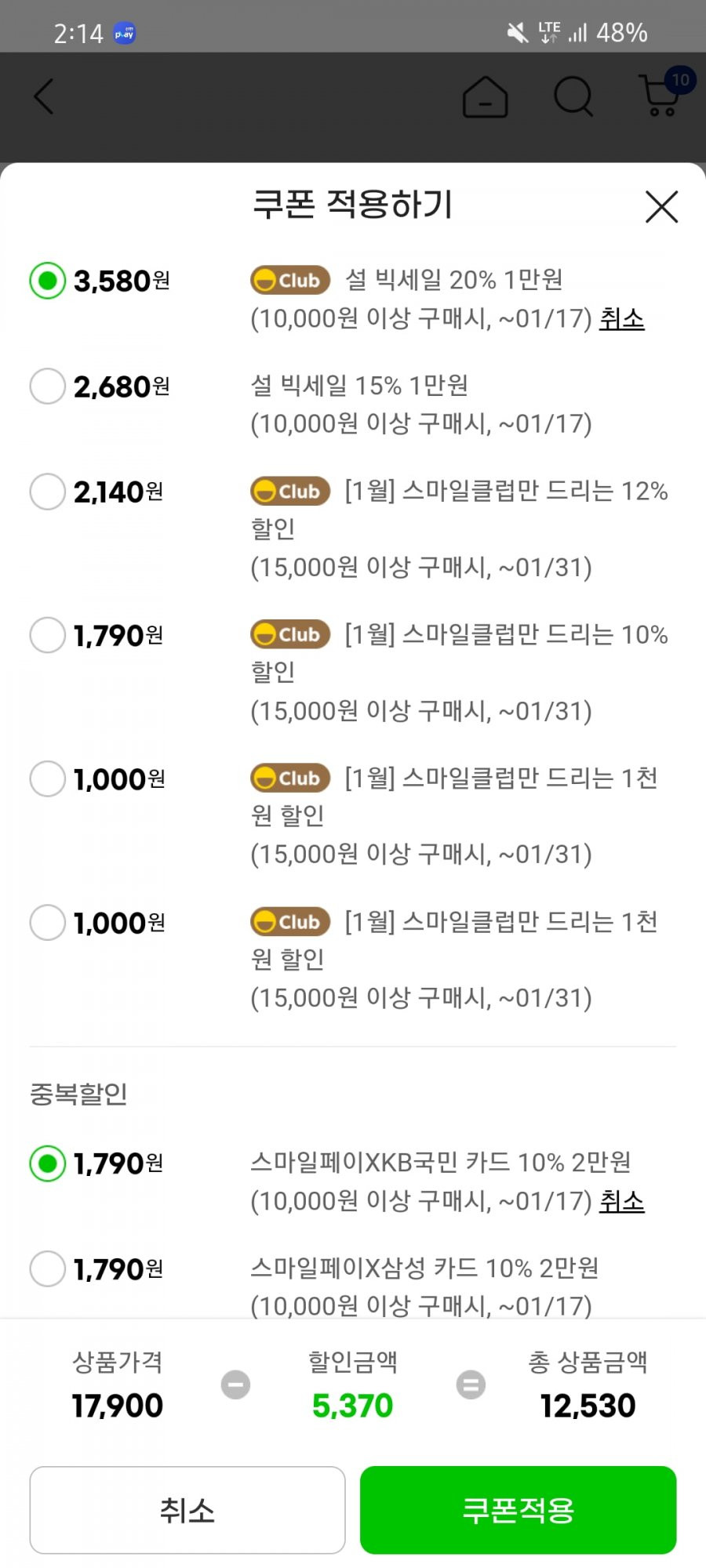Choose the 삼성 카드 10% radio option
Viewport: 706px width, 1568px height.
(47, 1269)
